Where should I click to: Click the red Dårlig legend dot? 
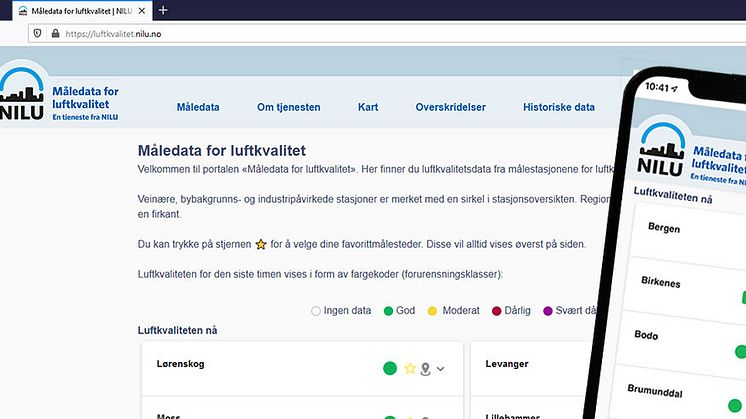[496, 311]
